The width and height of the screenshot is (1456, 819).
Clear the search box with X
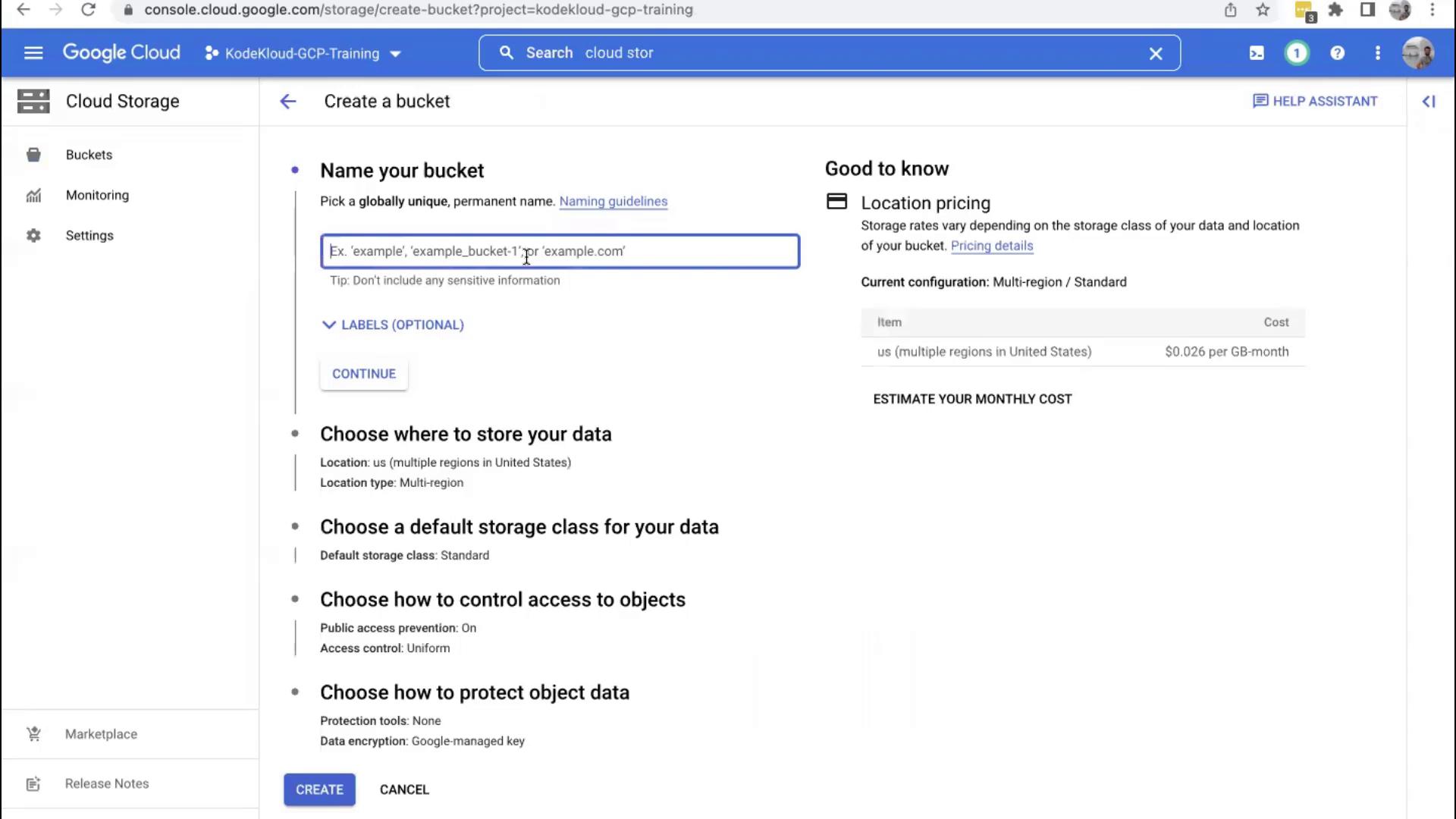tap(1155, 54)
